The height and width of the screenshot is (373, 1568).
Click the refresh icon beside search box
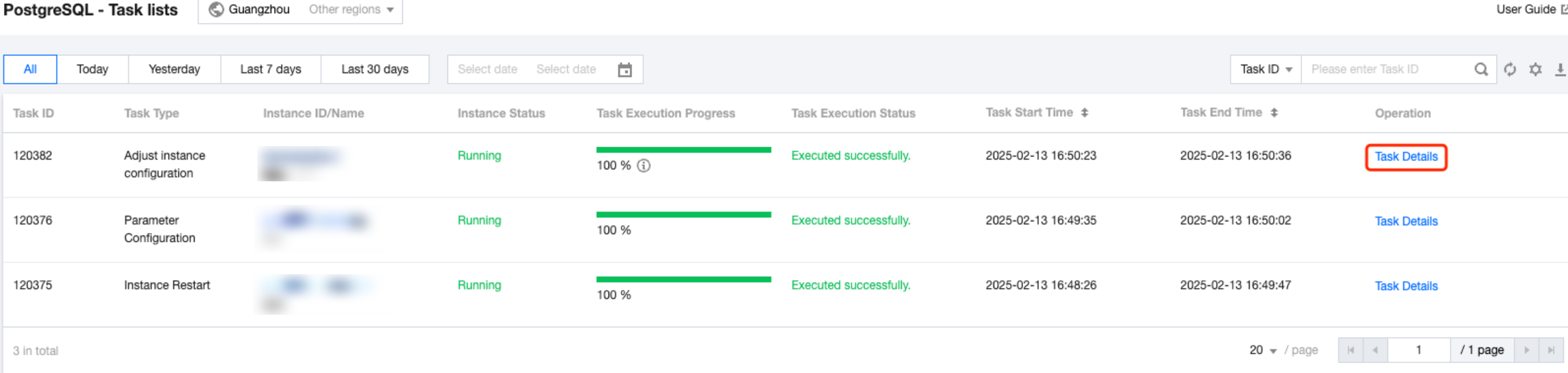(1510, 69)
